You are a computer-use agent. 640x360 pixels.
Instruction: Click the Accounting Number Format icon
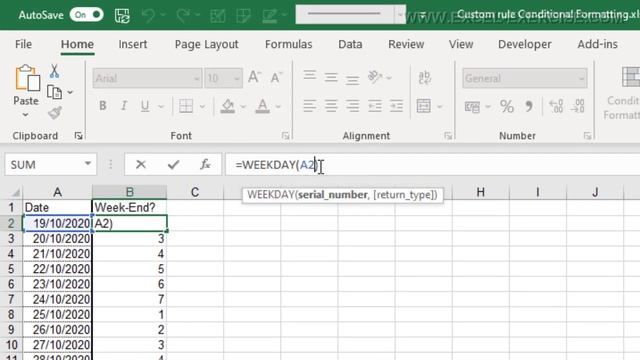[472, 107]
